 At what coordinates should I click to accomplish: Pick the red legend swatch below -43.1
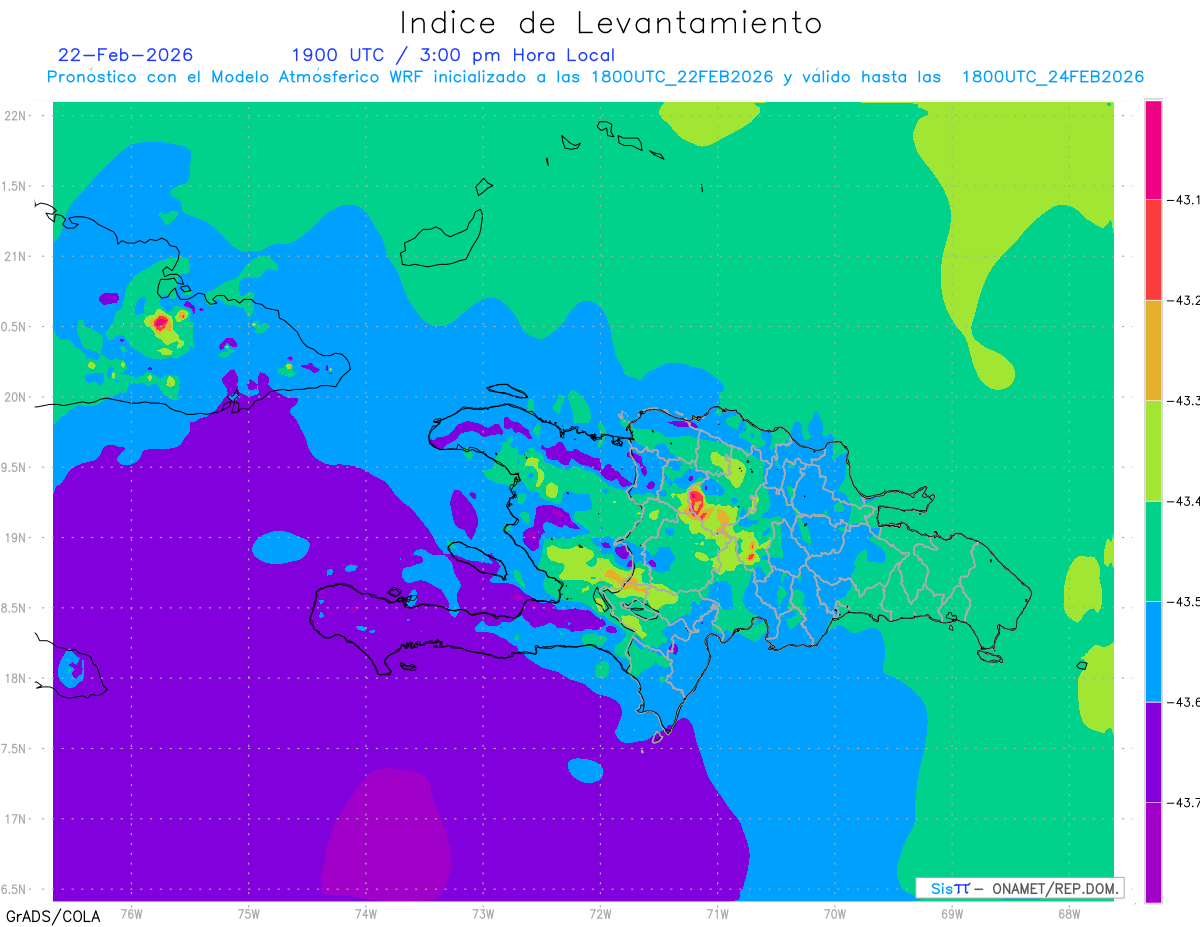pos(1153,250)
